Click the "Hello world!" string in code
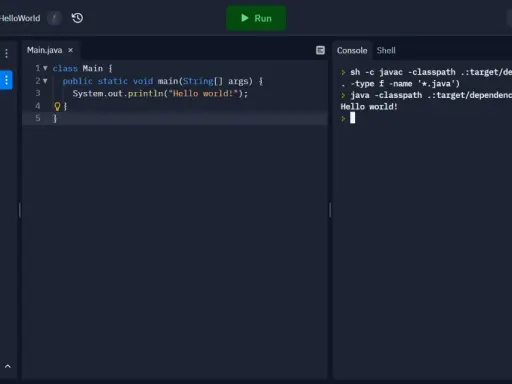 click(203, 94)
